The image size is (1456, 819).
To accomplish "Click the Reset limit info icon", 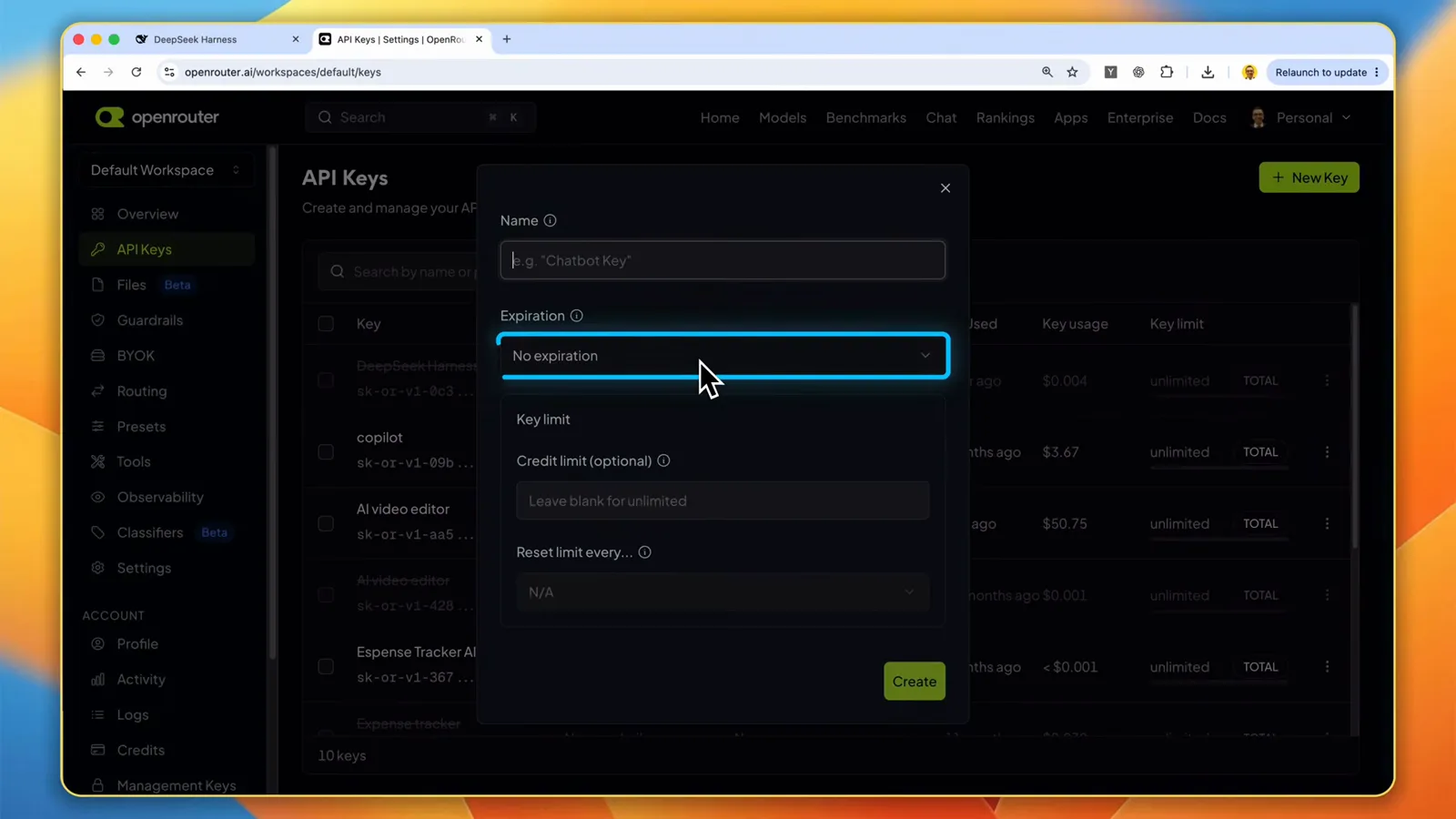I will pyautogui.click(x=644, y=552).
